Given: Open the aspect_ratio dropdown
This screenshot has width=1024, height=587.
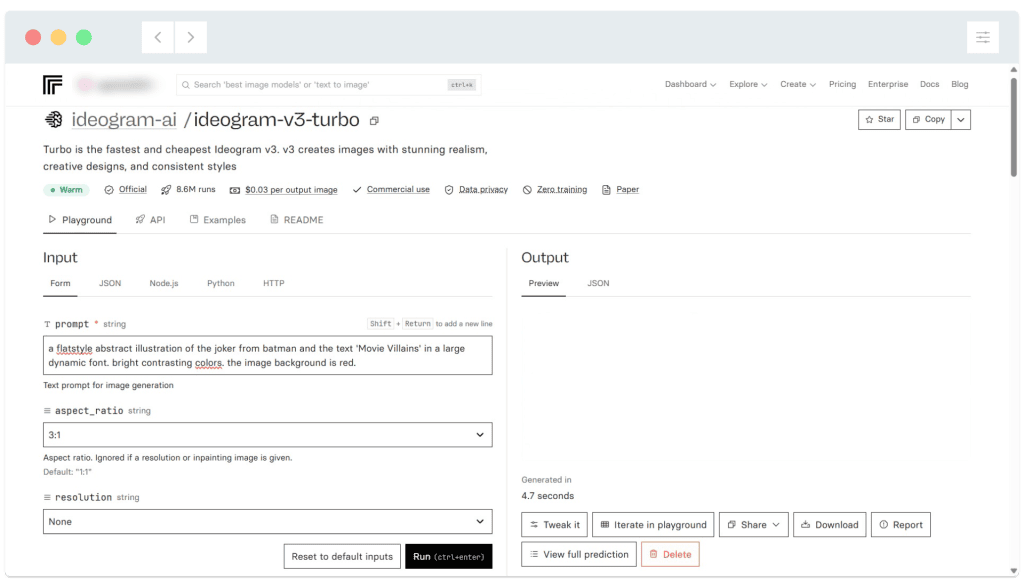Looking at the screenshot, I should 268,435.
